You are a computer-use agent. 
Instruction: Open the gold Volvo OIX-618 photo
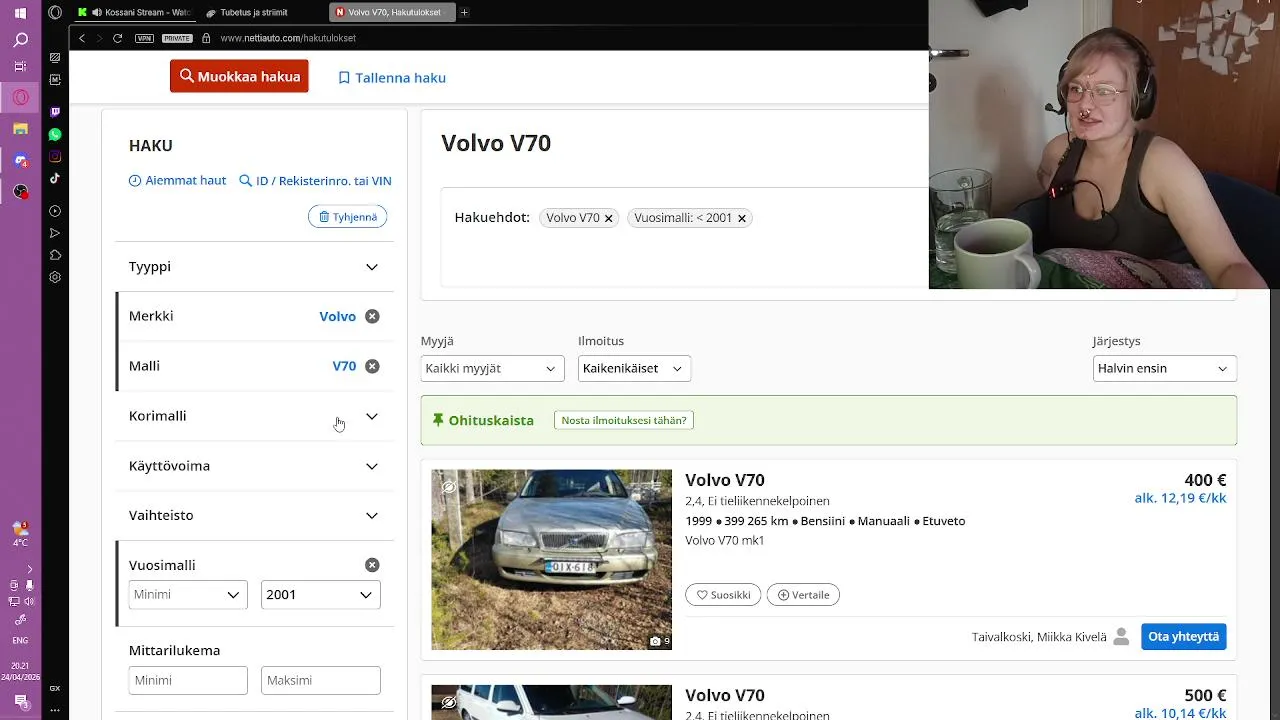552,560
